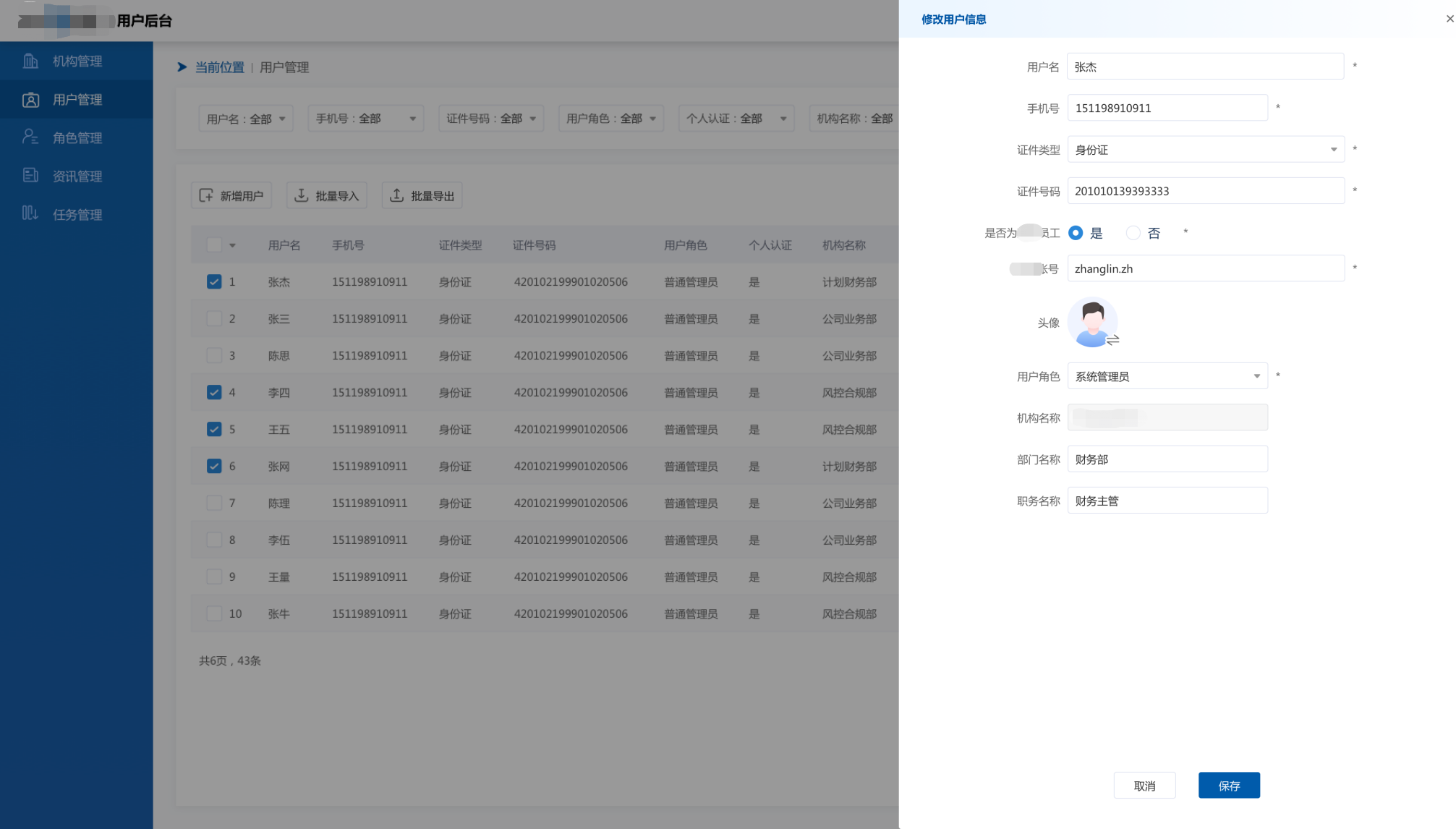Open the 证件号码：全部 filter dropdown

point(491,119)
